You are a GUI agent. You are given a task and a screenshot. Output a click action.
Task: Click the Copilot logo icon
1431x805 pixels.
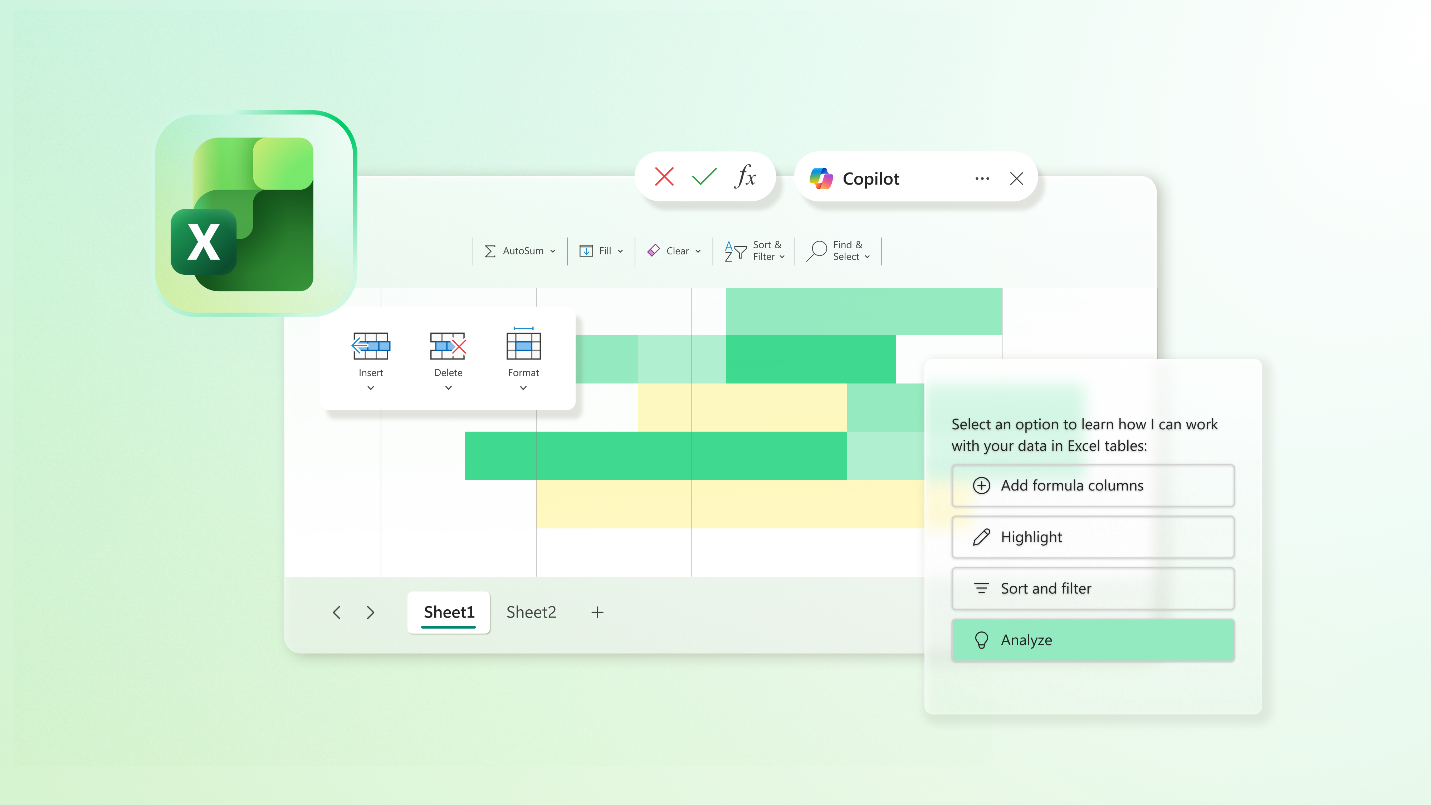coord(821,178)
